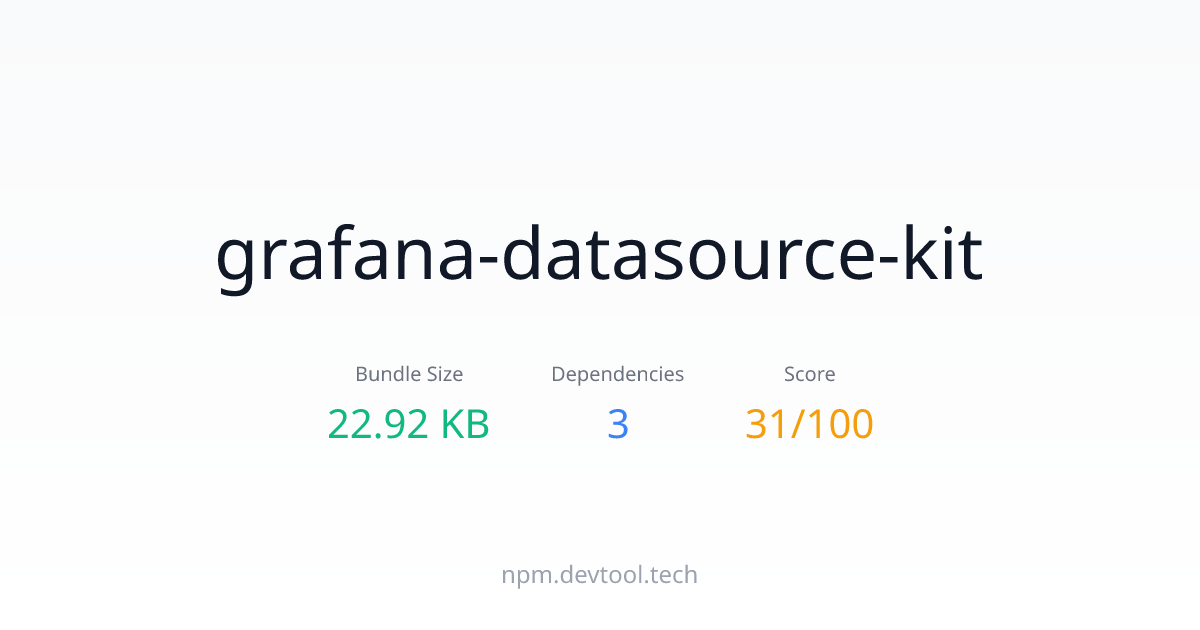The height and width of the screenshot is (630, 1200).
Task: Click the dependencies count 3
Action: (618, 424)
